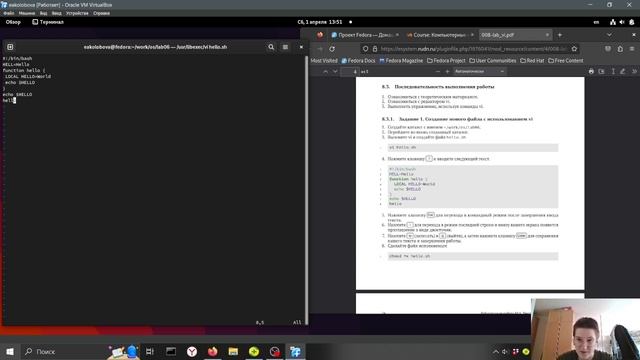
Task: Go to previous page in PDF viewer
Action: (x=325, y=71)
